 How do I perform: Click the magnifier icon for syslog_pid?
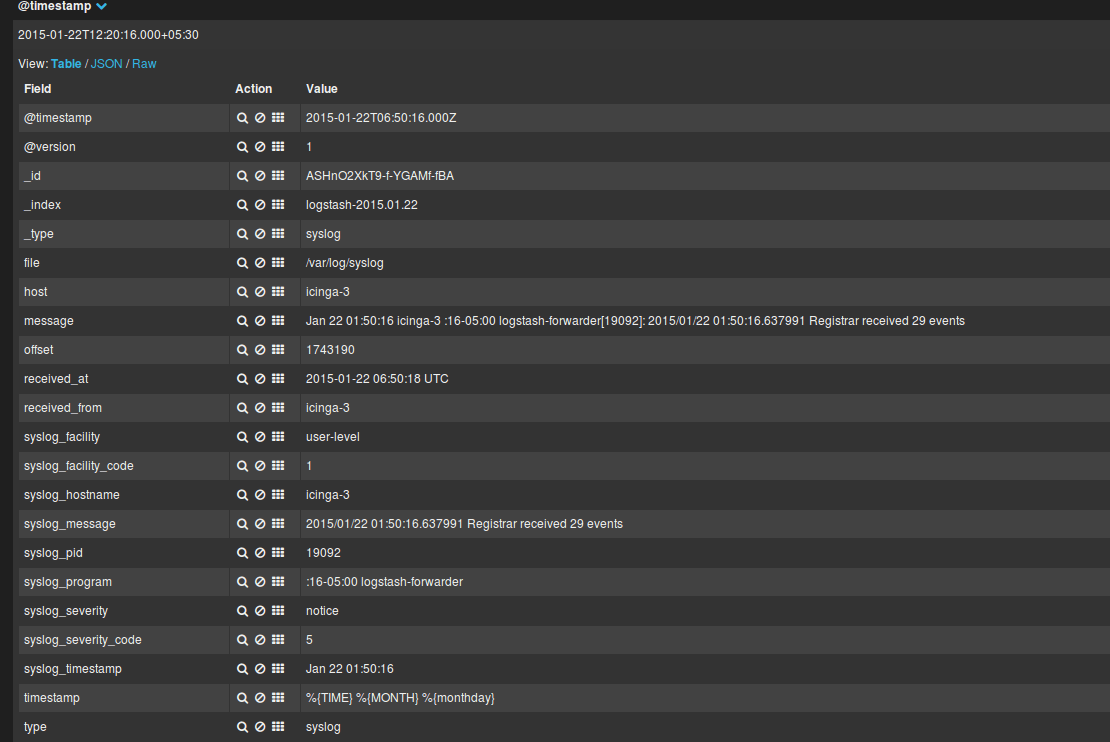click(241, 552)
